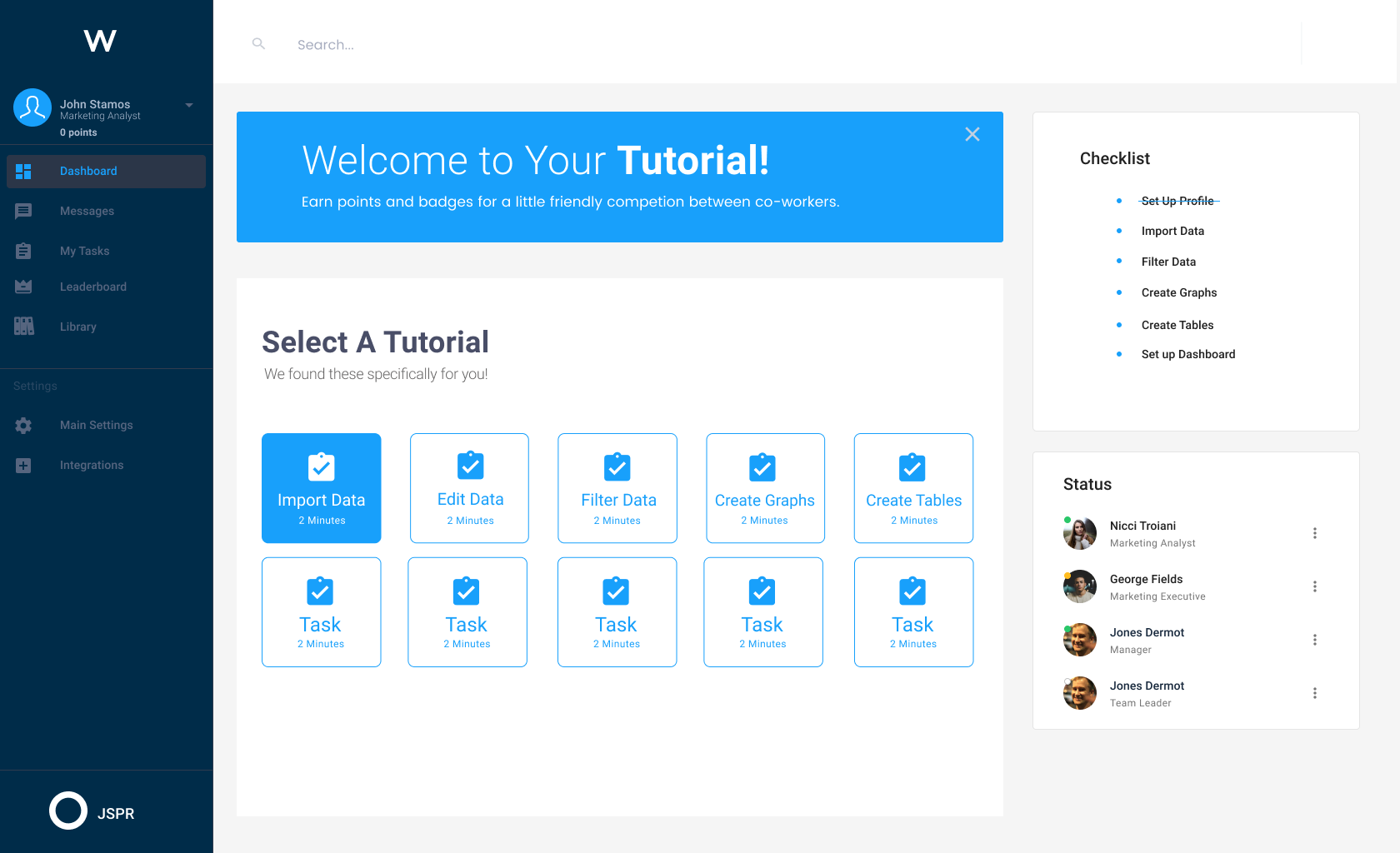This screenshot has width=1400, height=853.
Task: Click Set Up Profile checklist item
Action: (1178, 202)
